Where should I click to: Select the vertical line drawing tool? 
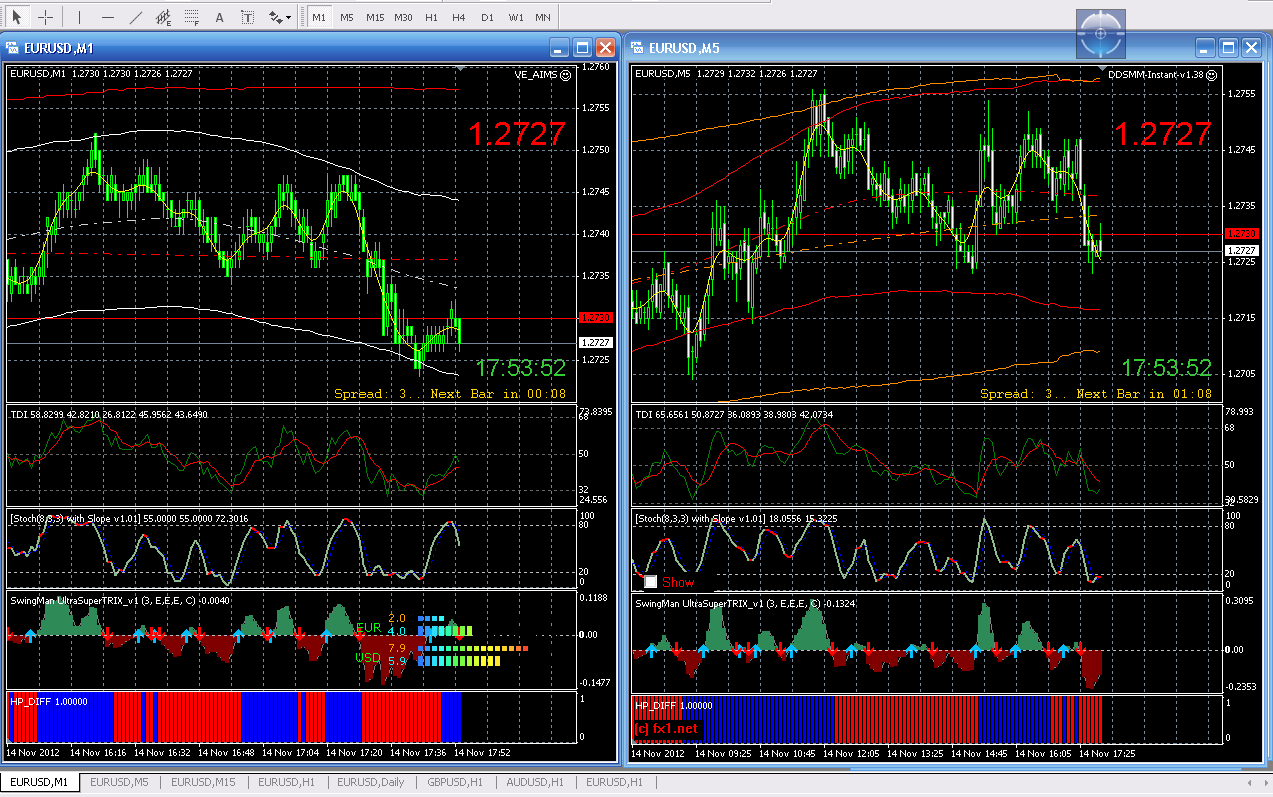pyautogui.click(x=79, y=17)
